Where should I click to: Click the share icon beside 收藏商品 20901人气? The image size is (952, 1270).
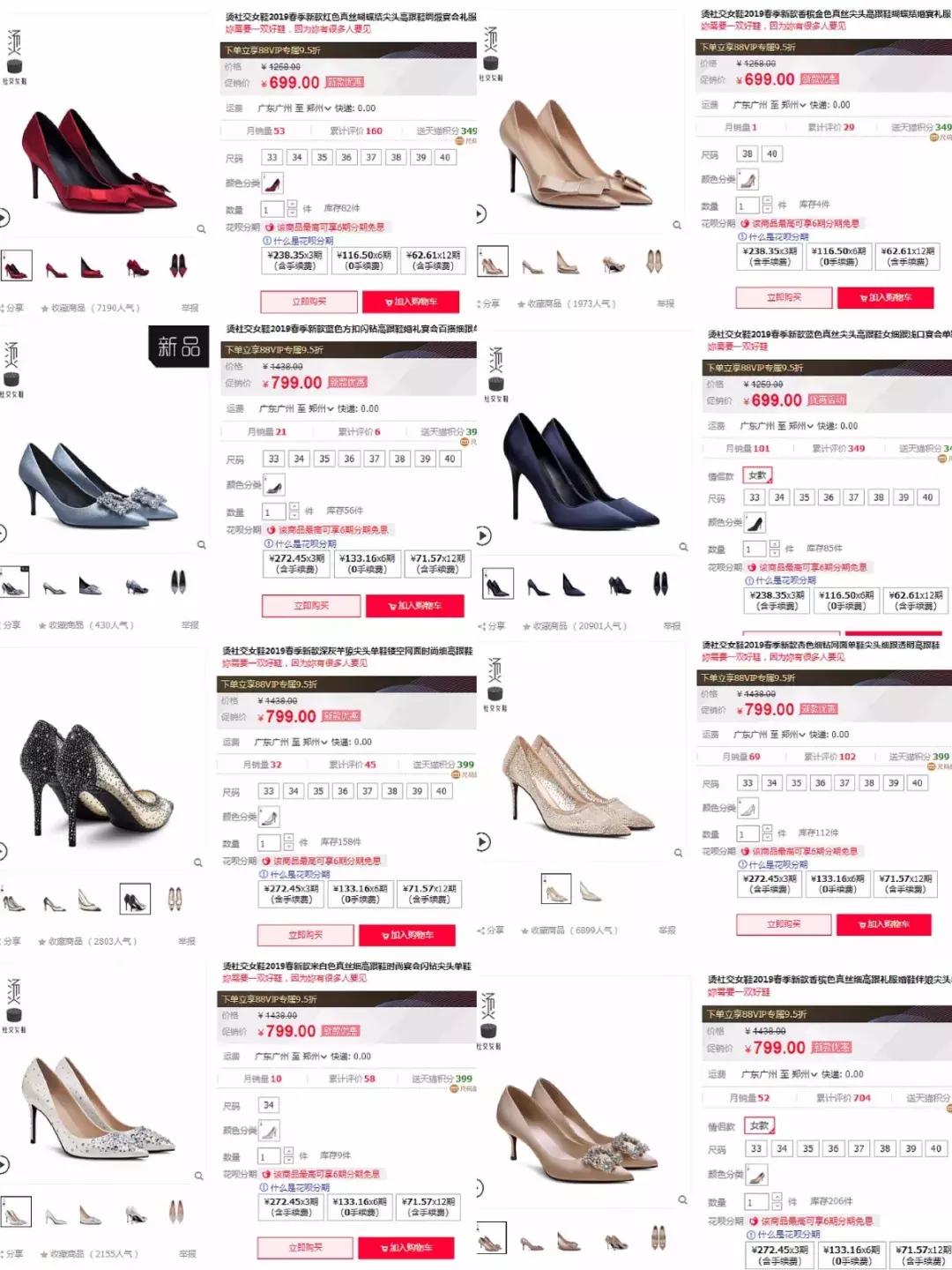coord(482,626)
